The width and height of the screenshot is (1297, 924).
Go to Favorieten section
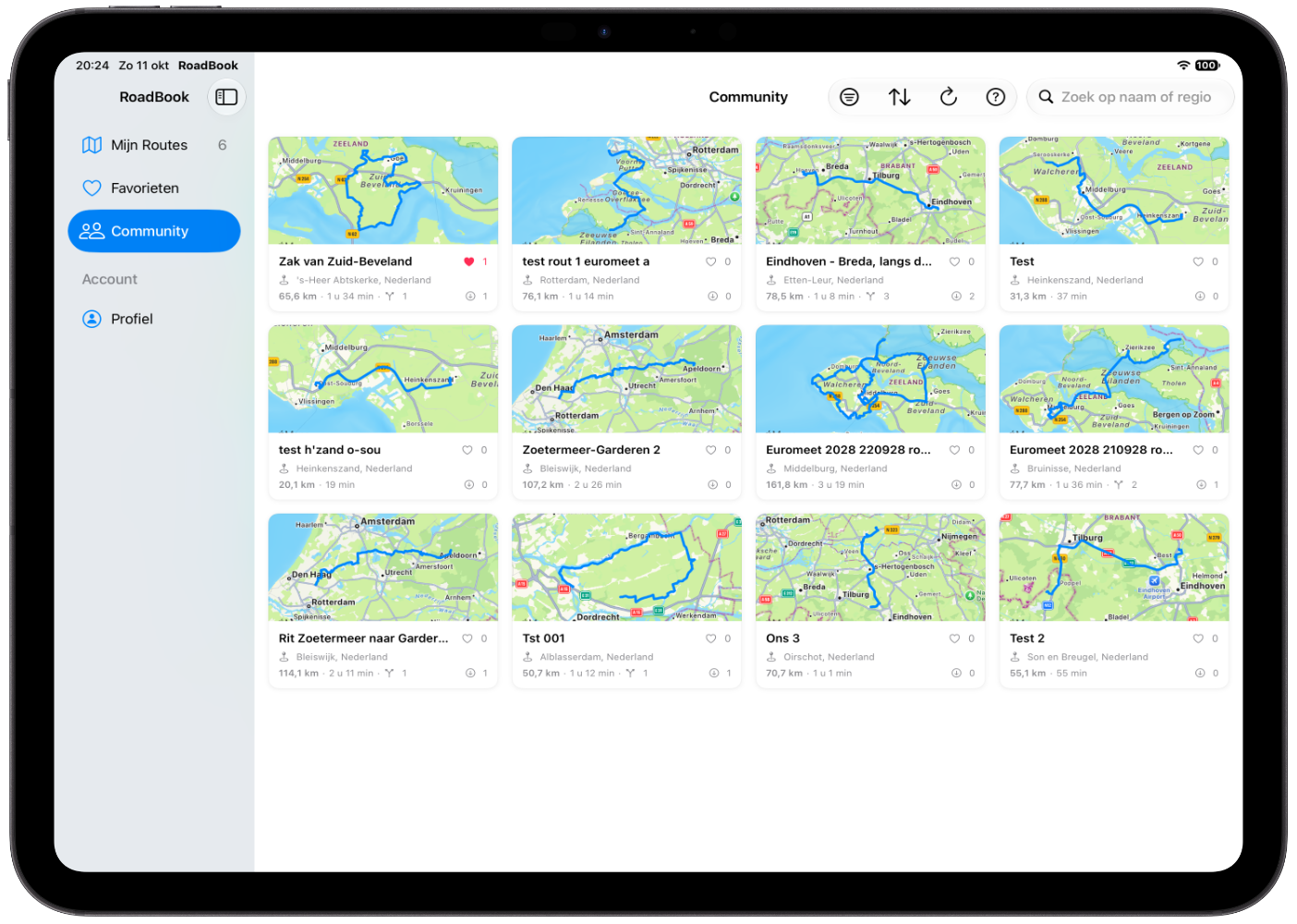click(x=154, y=188)
